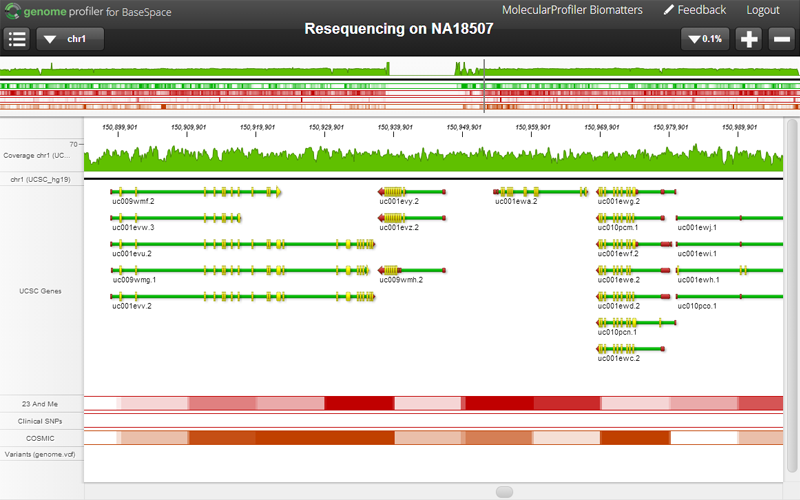Click the Logout link
Screen dimensions: 800x500
763,10
